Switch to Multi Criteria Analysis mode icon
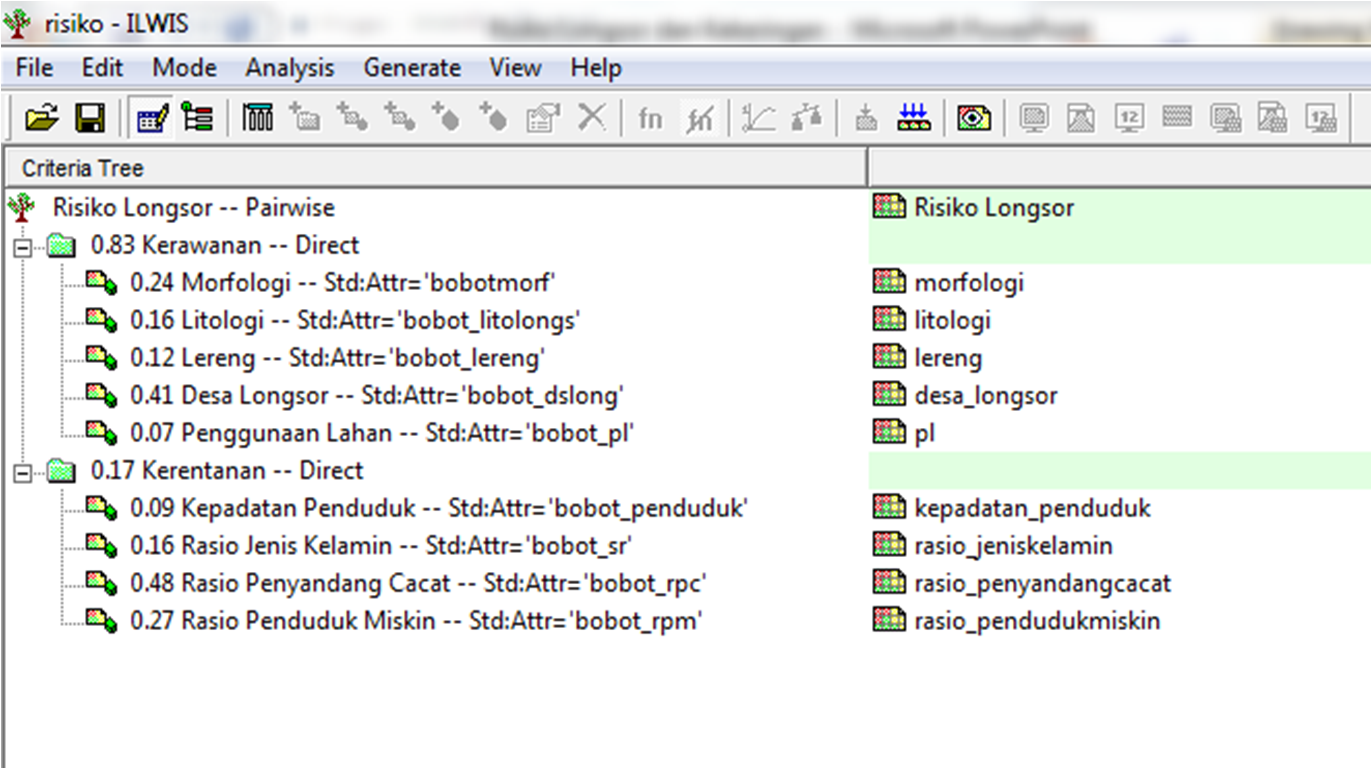Image resolution: width=1372 pixels, height=769 pixels. 197,119
